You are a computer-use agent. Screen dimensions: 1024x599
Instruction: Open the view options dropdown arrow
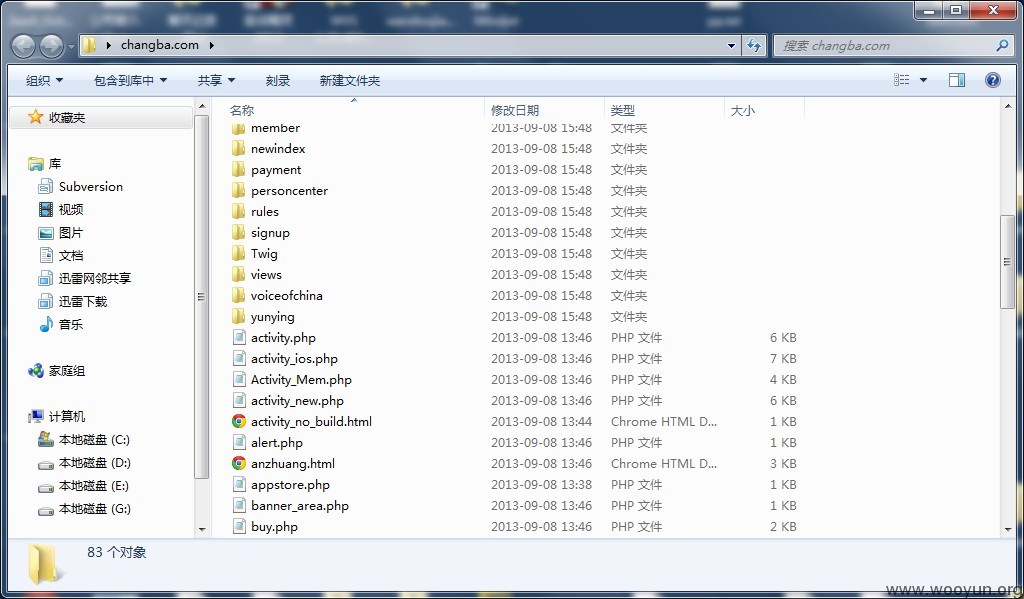point(923,80)
